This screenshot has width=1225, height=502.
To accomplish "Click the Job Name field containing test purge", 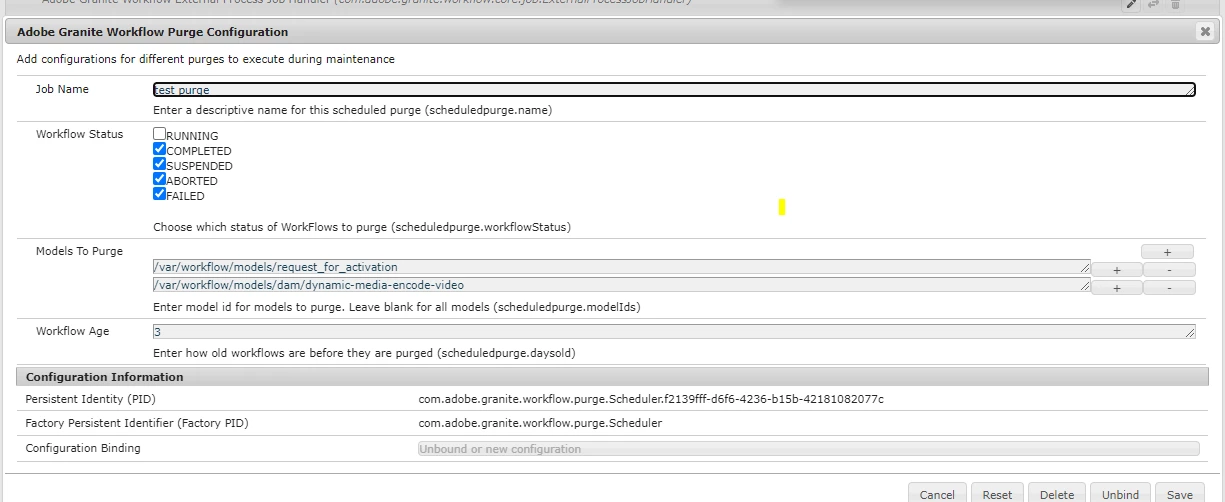I will (674, 90).
